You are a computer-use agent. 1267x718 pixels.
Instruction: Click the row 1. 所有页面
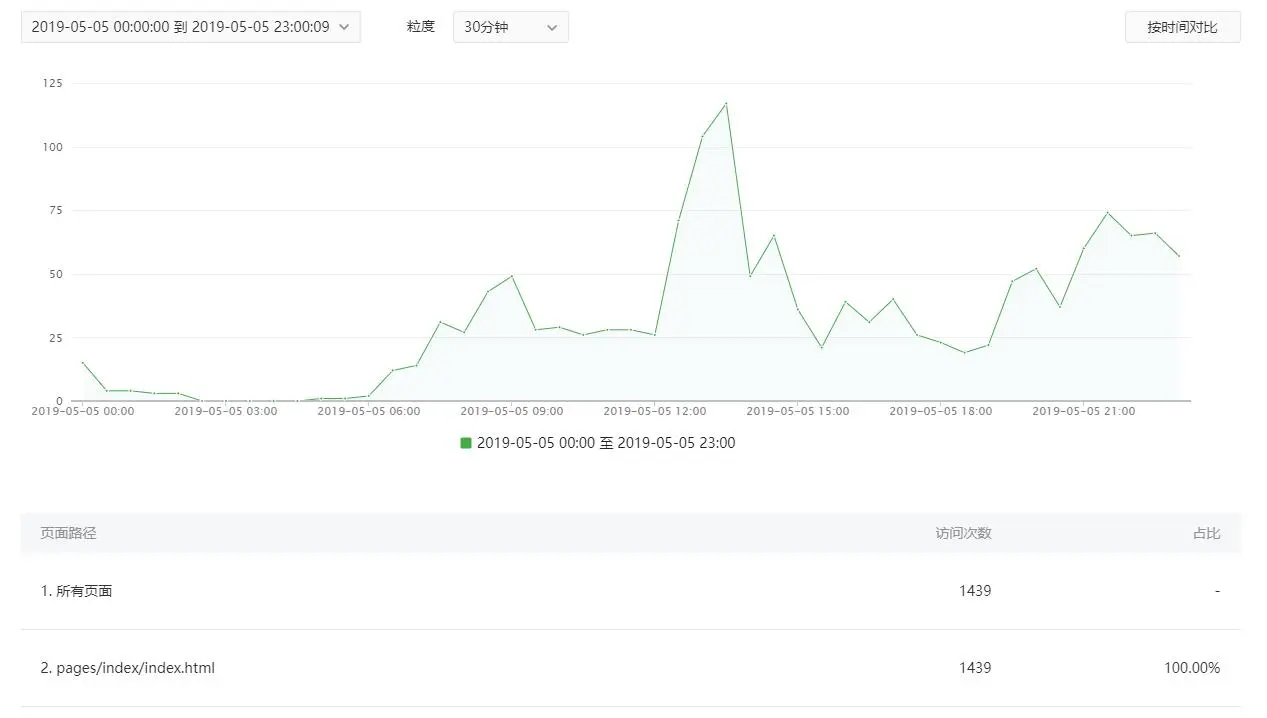click(630, 591)
